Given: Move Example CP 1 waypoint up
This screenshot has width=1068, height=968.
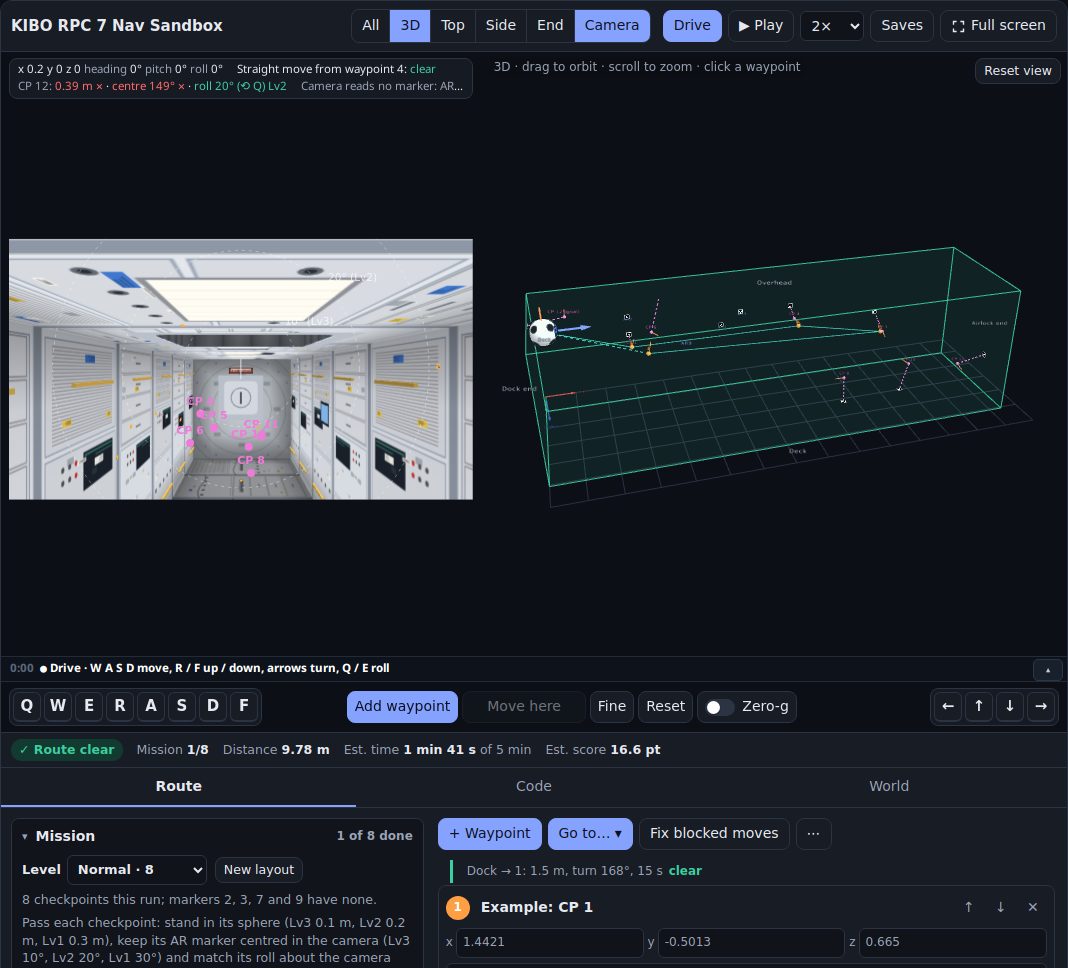Looking at the screenshot, I should pos(969,907).
